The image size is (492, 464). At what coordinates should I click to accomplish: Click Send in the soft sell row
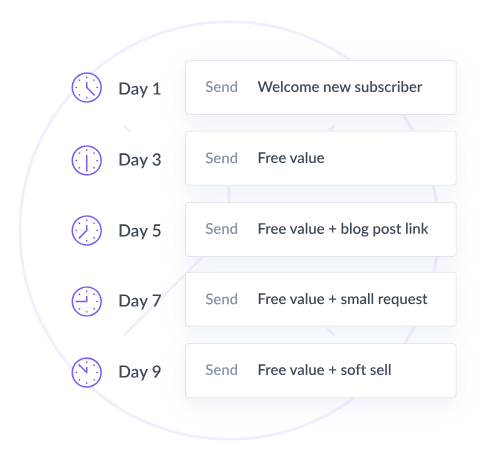point(222,370)
